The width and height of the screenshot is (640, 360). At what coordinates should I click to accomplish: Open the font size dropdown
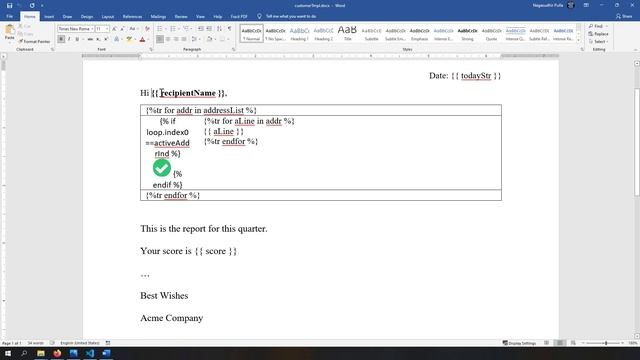(107, 29)
